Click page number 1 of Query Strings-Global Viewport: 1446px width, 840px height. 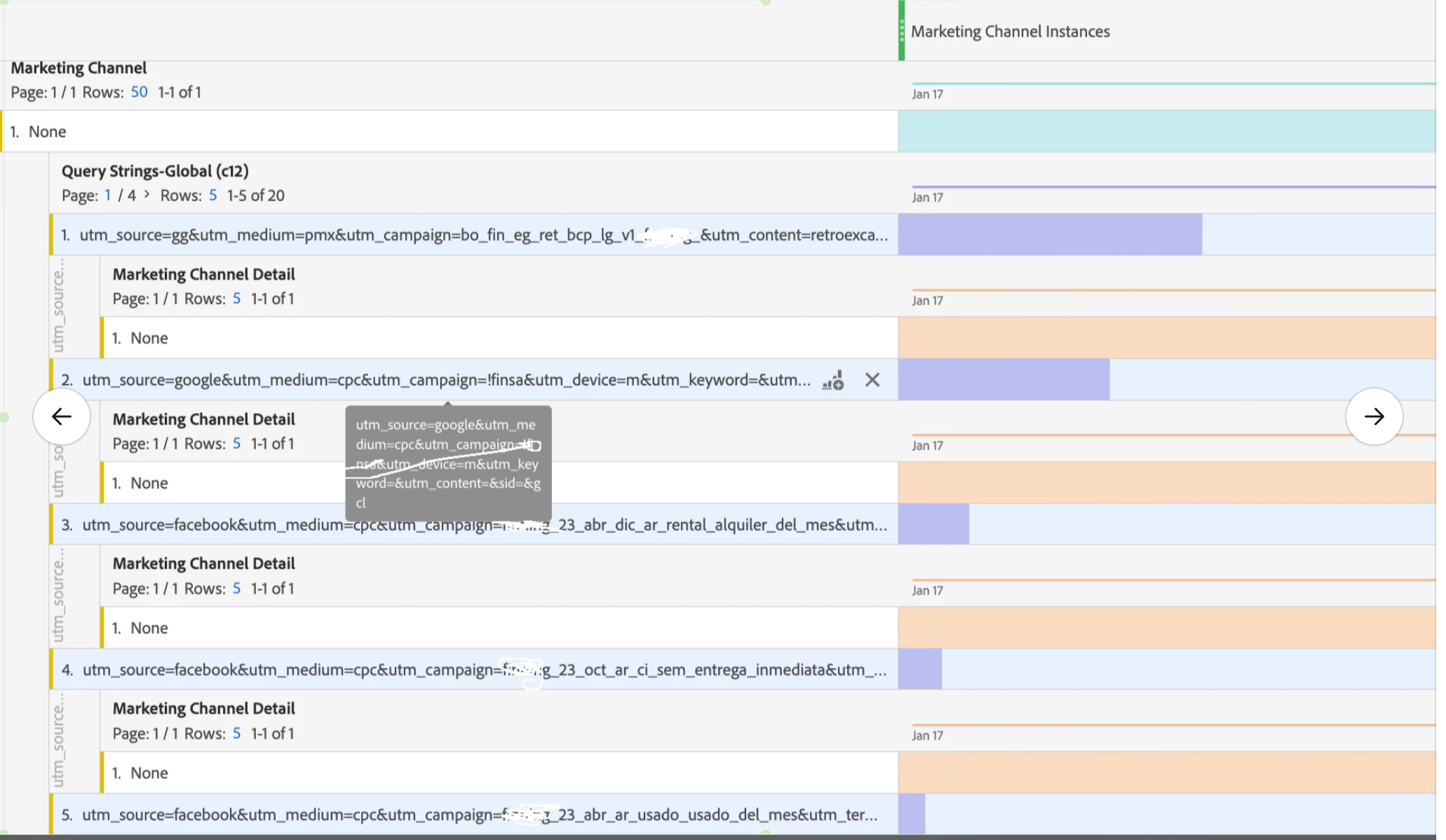coord(107,196)
